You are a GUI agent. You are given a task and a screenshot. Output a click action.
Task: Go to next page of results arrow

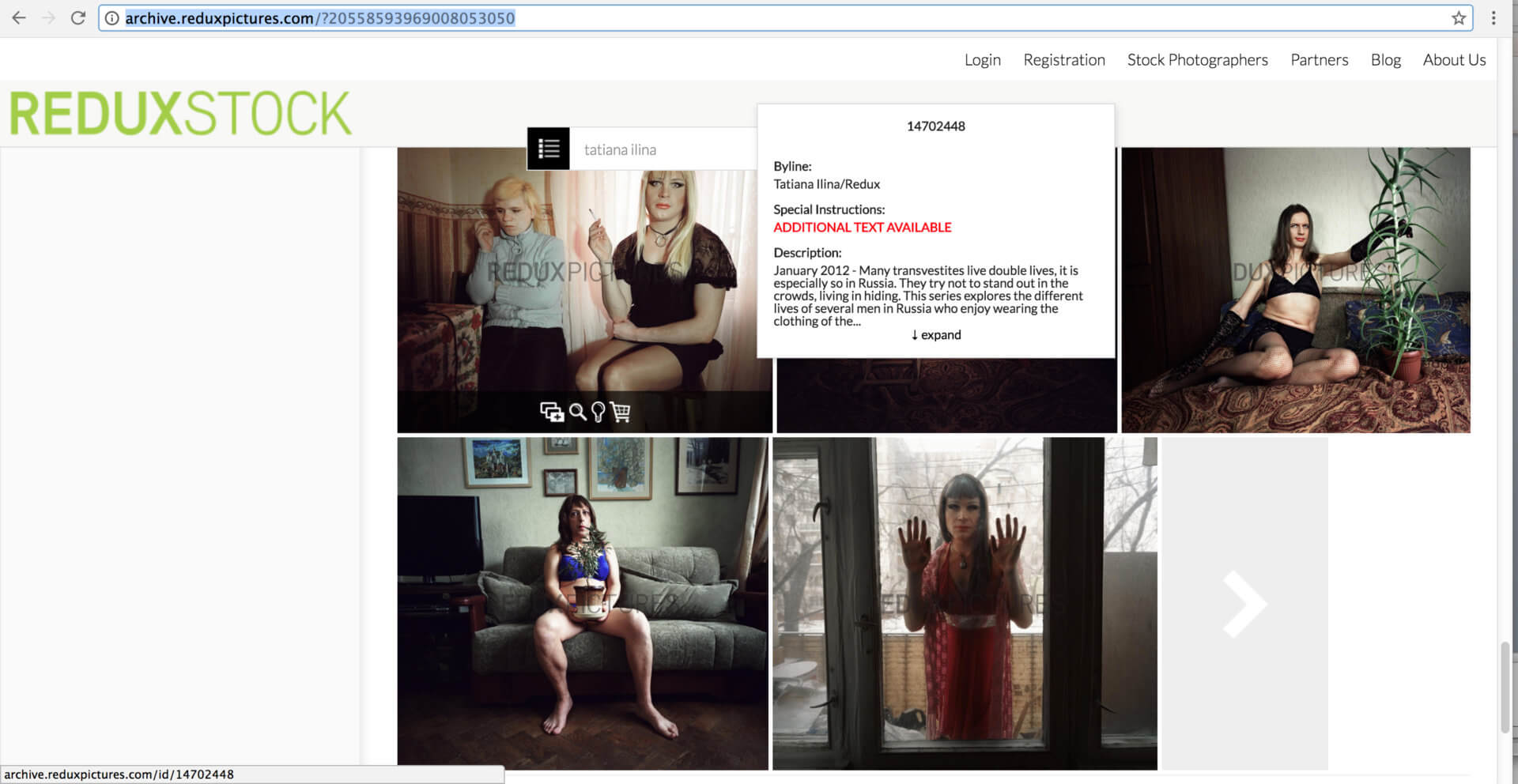pyautogui.click(x=1244, y=604)
